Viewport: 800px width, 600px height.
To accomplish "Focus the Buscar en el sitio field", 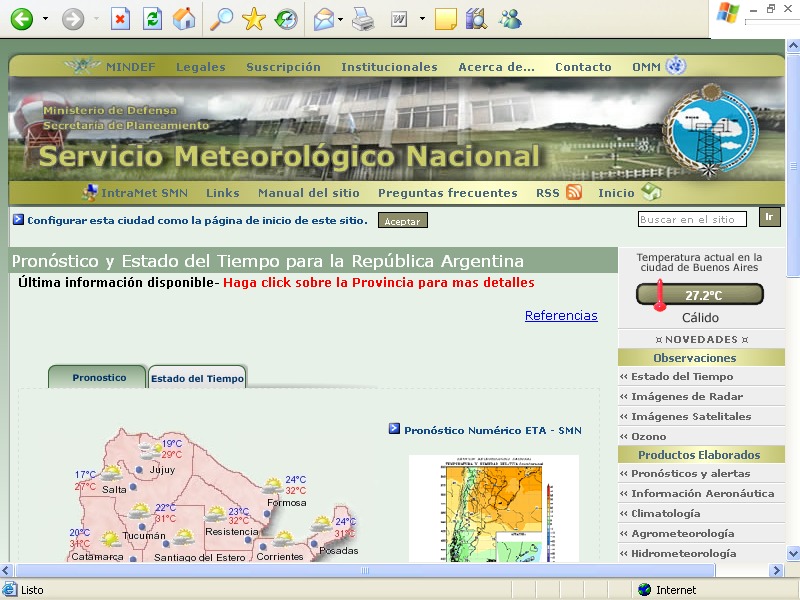I will pos(692,219).
